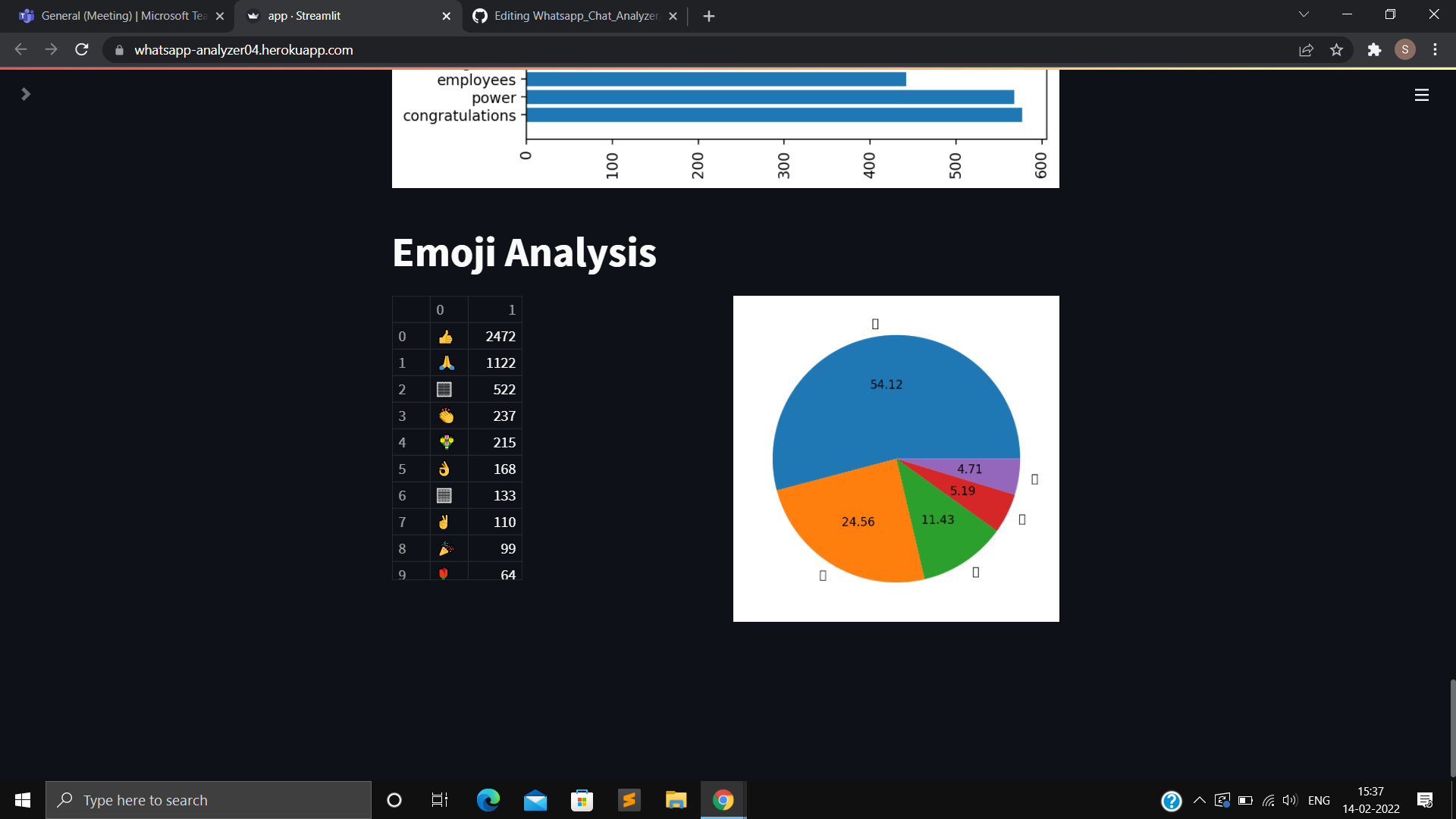Open the browser extensions puzzle icon
The image size is (1456, 819).
1375,50
